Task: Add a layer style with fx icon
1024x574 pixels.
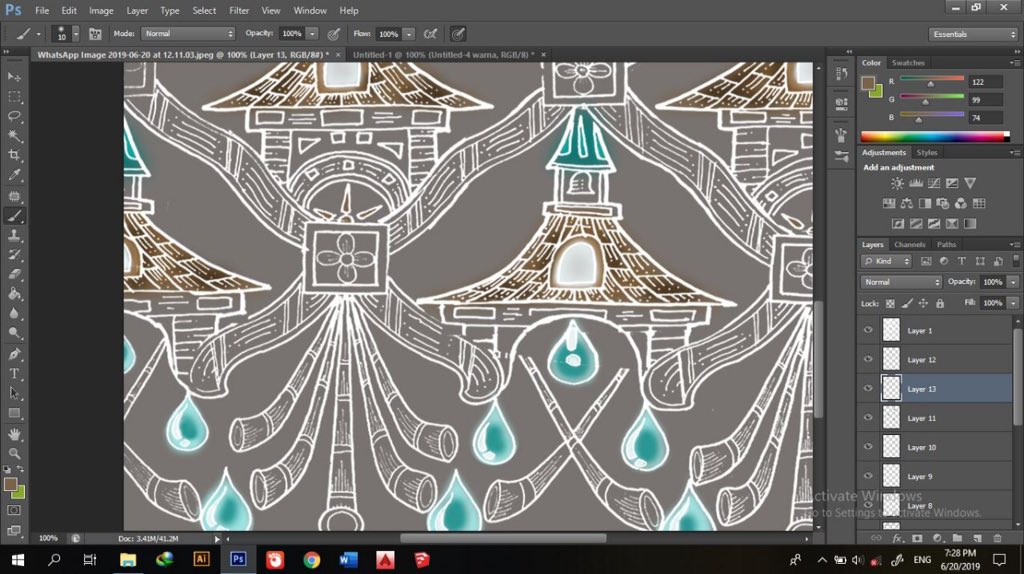Action: coord(897,539)
